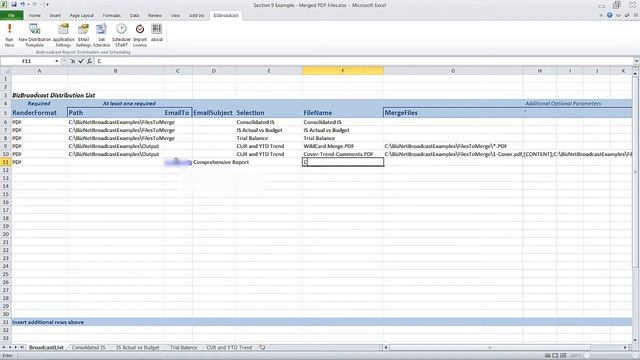Click the vertical scrollbar down arrow
The width and height of the screenshot is (640, 360).
click(x=636, y=340)
